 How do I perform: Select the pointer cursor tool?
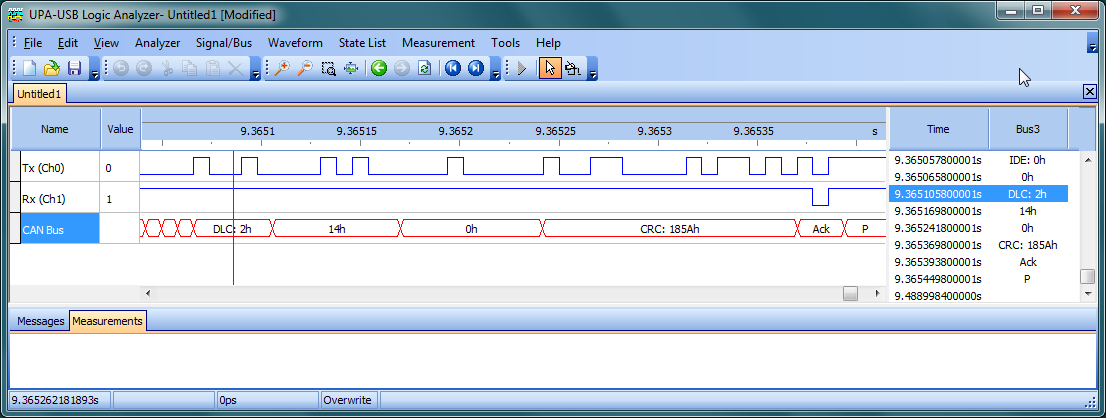pyautogui.click(x=550, y=68)
